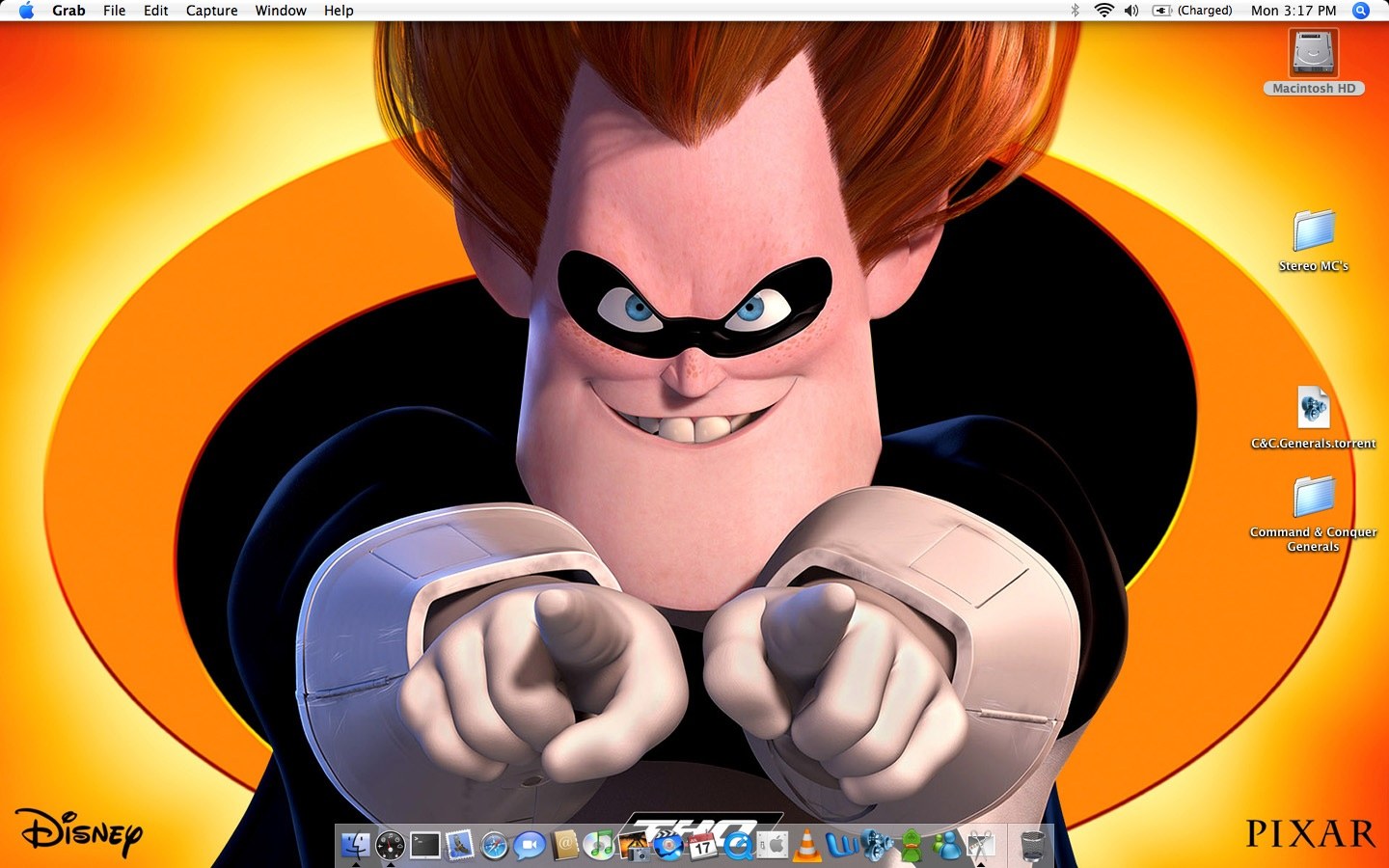
Task: Open MSN Messenger buddies icon in Dock
Action: (x=946, y=846)
